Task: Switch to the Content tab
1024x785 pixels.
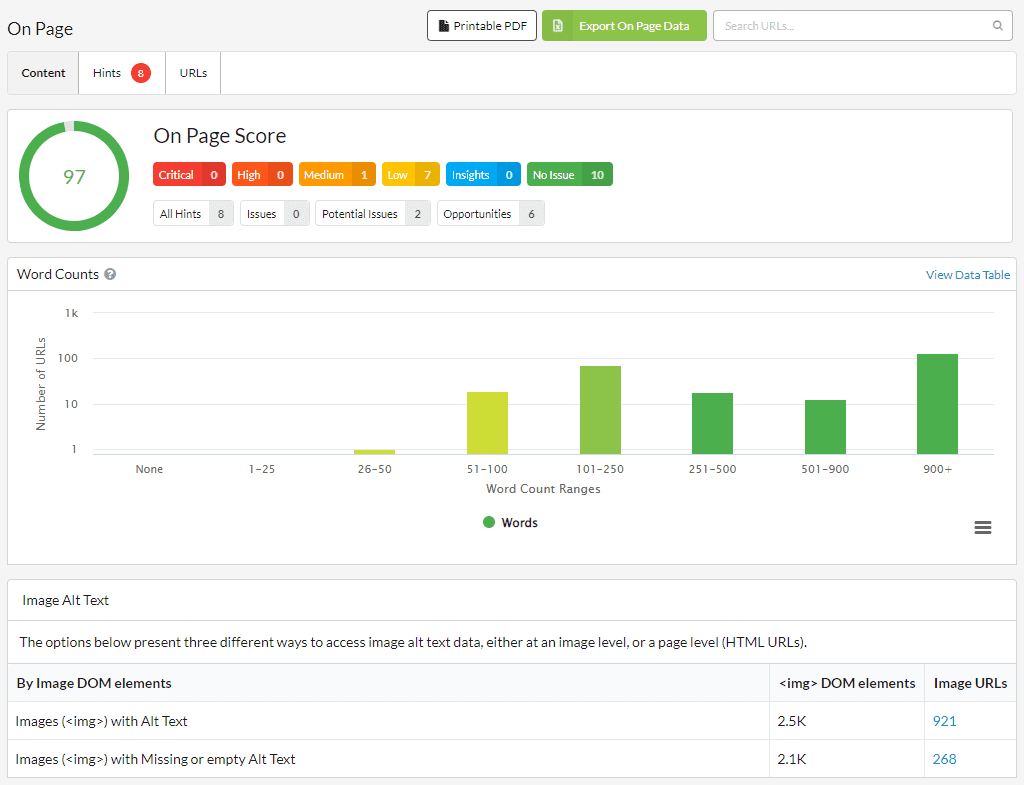Action: tap(43, 73)
